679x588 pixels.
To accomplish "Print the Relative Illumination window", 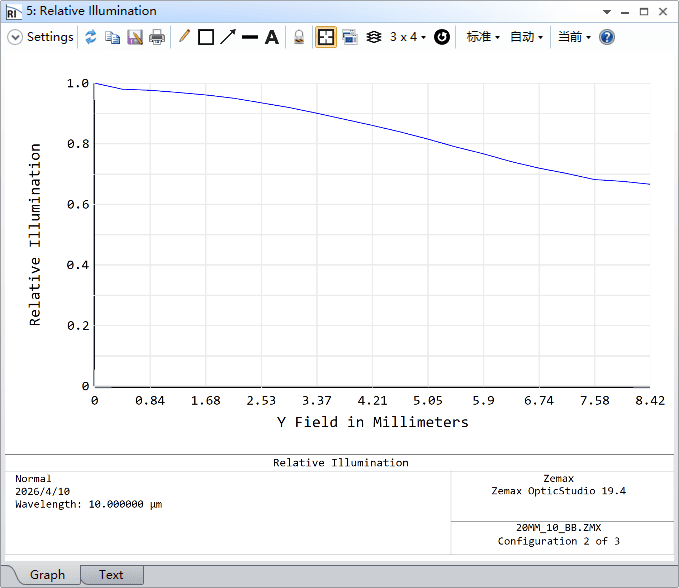I will pos(157,37).
